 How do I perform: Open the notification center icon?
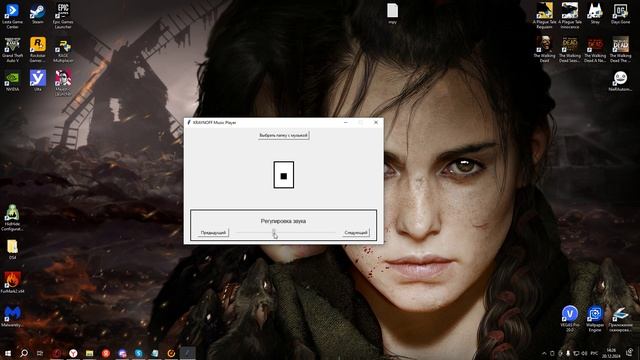630,353
